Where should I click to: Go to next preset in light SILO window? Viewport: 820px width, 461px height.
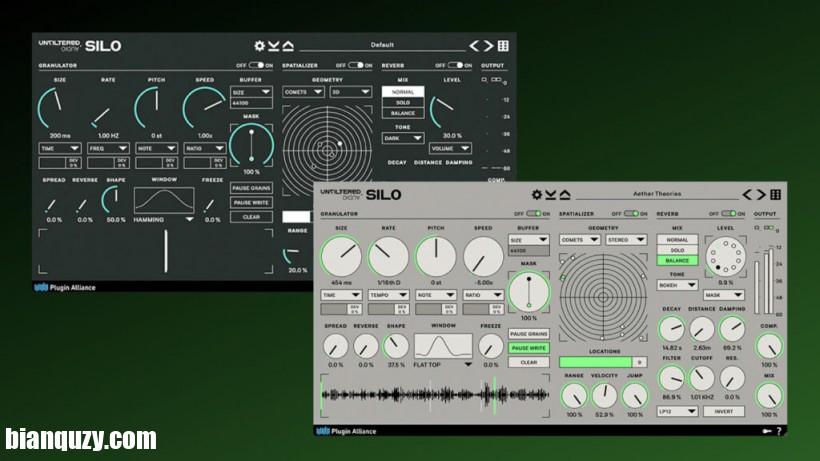[761, 195]
